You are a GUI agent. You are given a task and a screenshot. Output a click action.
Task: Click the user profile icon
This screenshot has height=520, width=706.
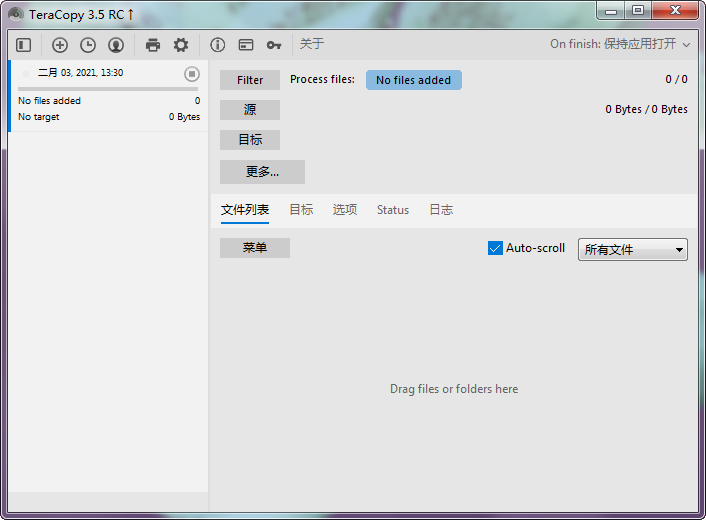(x=116, y=45)
